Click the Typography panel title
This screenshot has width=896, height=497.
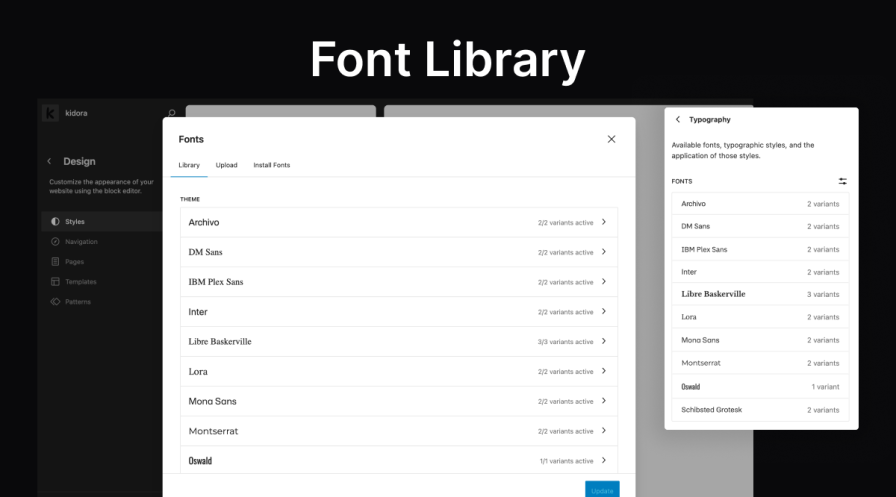pyautogui.click(x=710, y=119)
